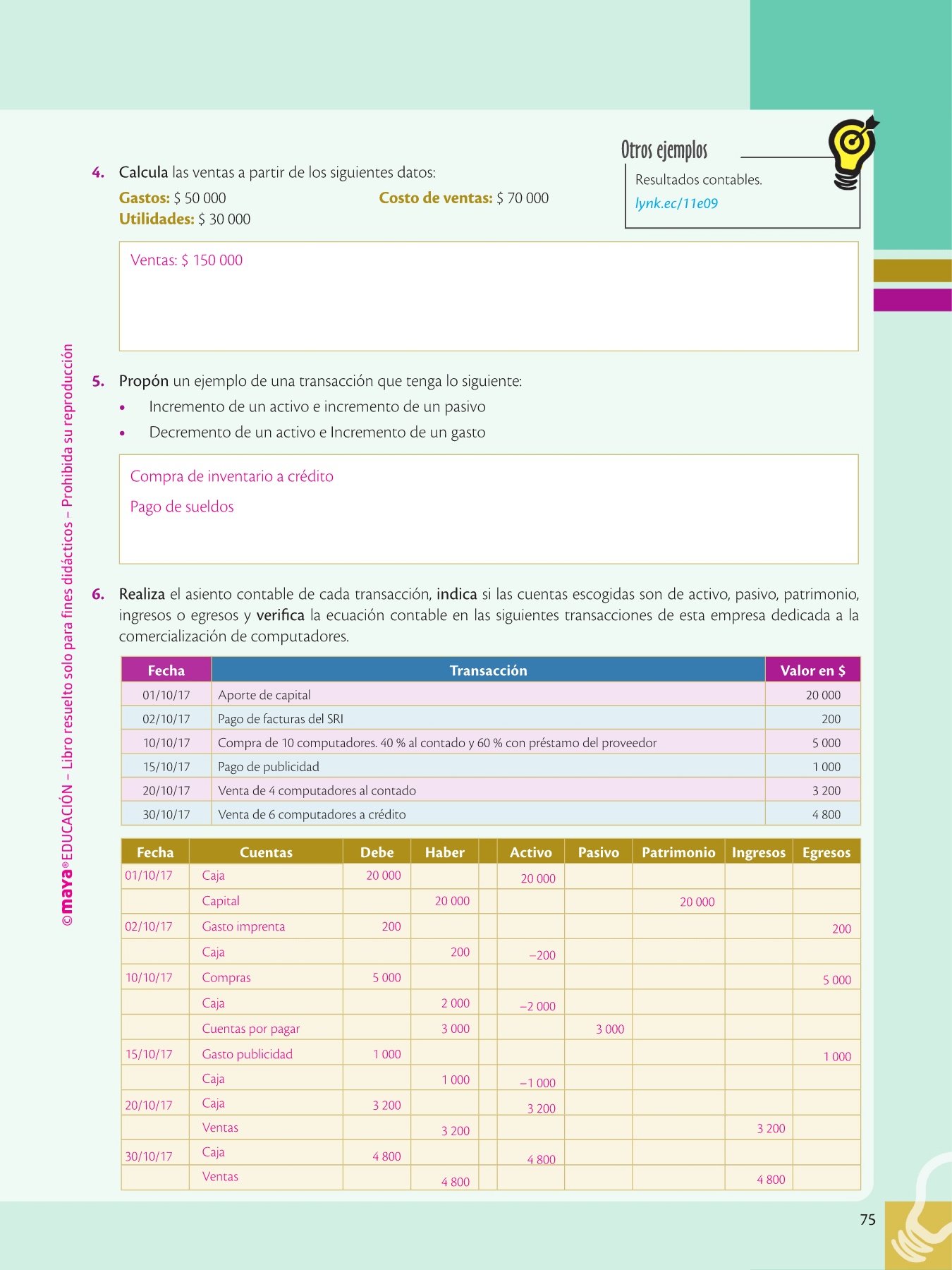Screen dimensions: 952x1270
Task: Select the 'Valor en $' column header
Action: 812,670
